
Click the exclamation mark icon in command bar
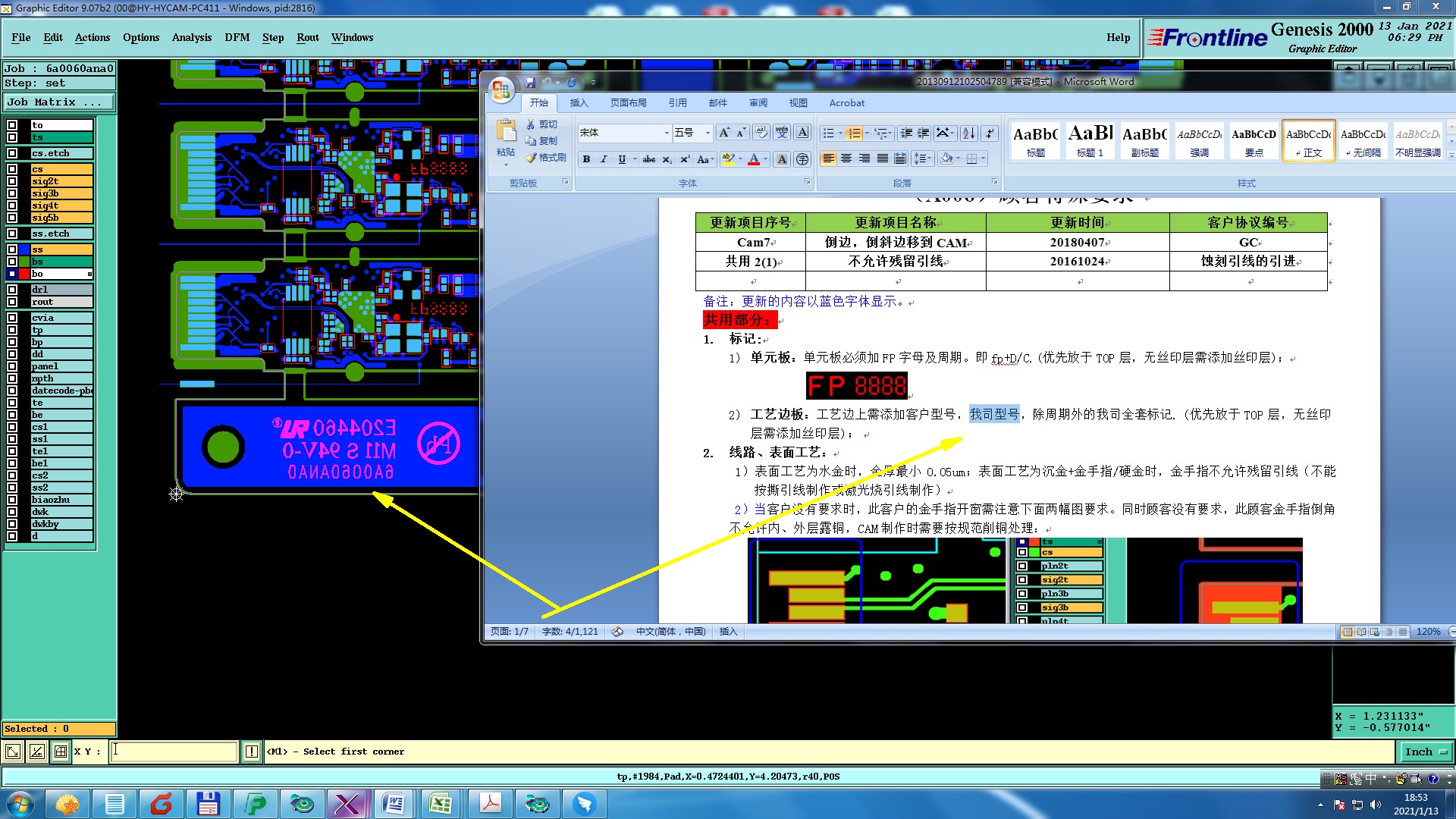point(252,752)
